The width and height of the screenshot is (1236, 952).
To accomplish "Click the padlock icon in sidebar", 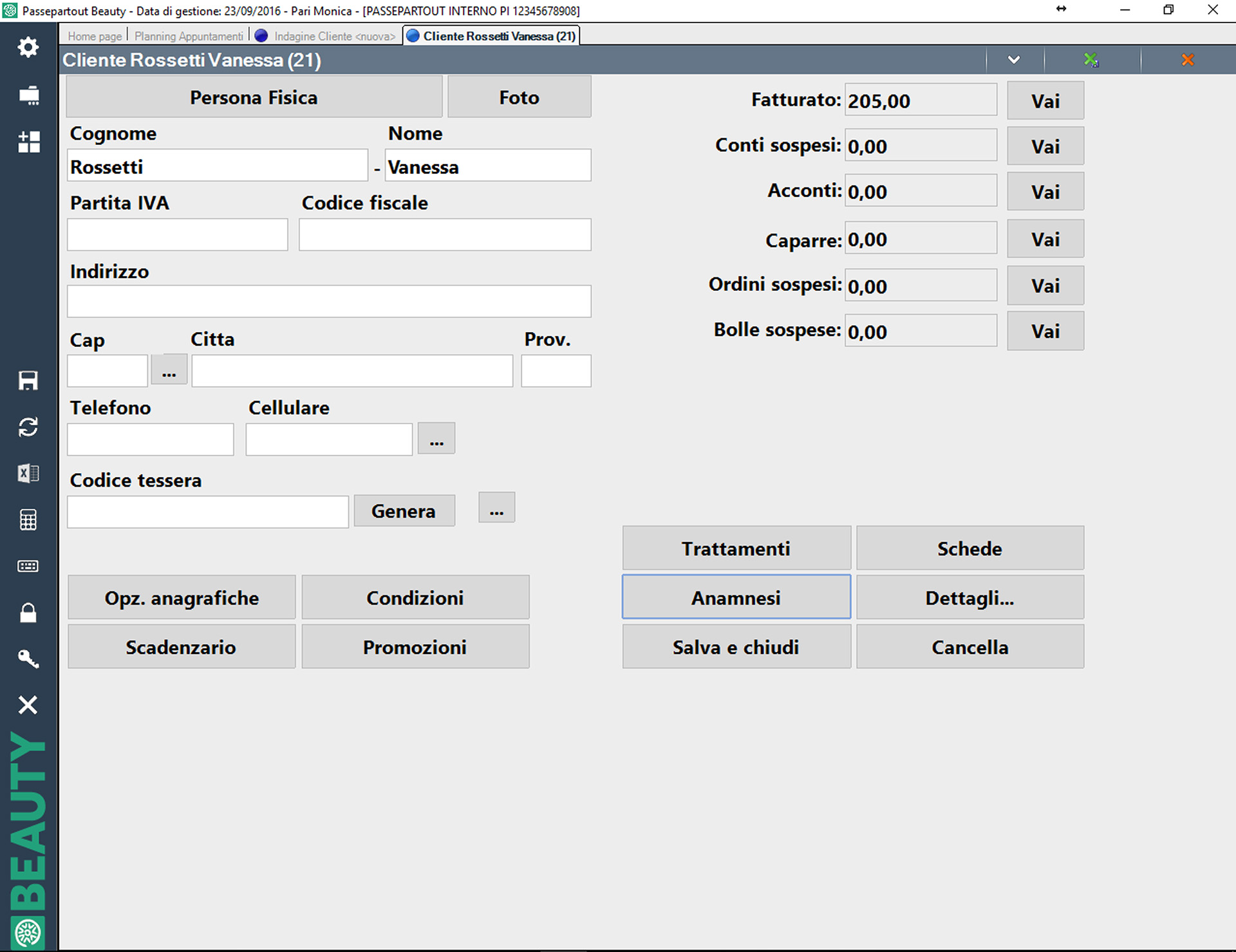I will tap(28, 612).
